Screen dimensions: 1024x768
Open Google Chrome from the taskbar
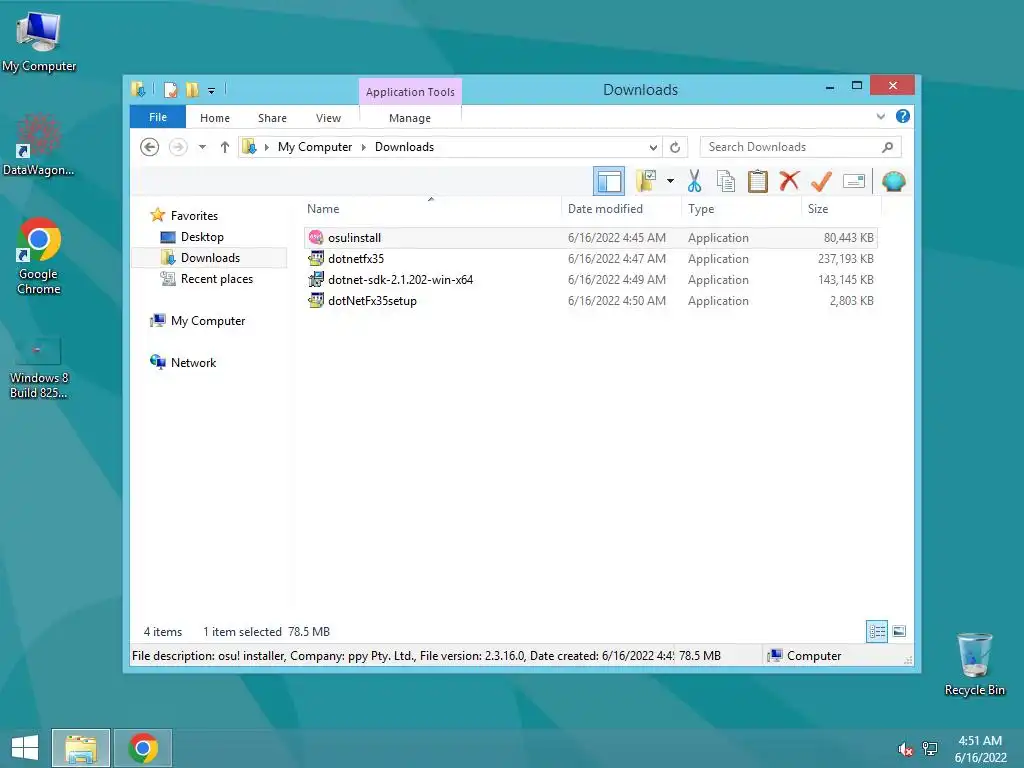(x=143, y=748)
